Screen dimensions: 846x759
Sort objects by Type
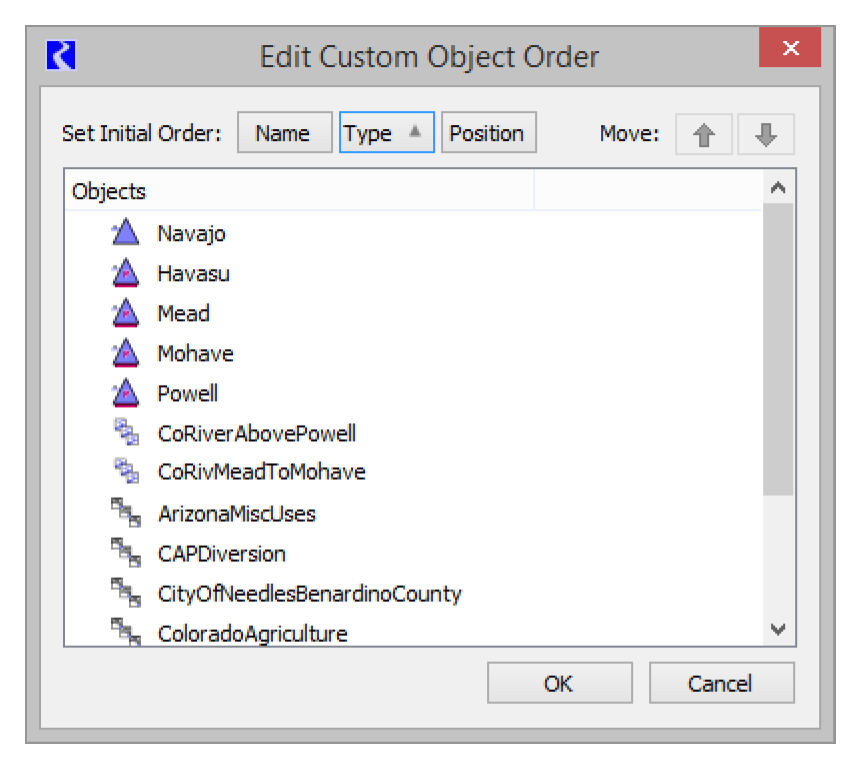pyautogui.click(x=386, y=134)
